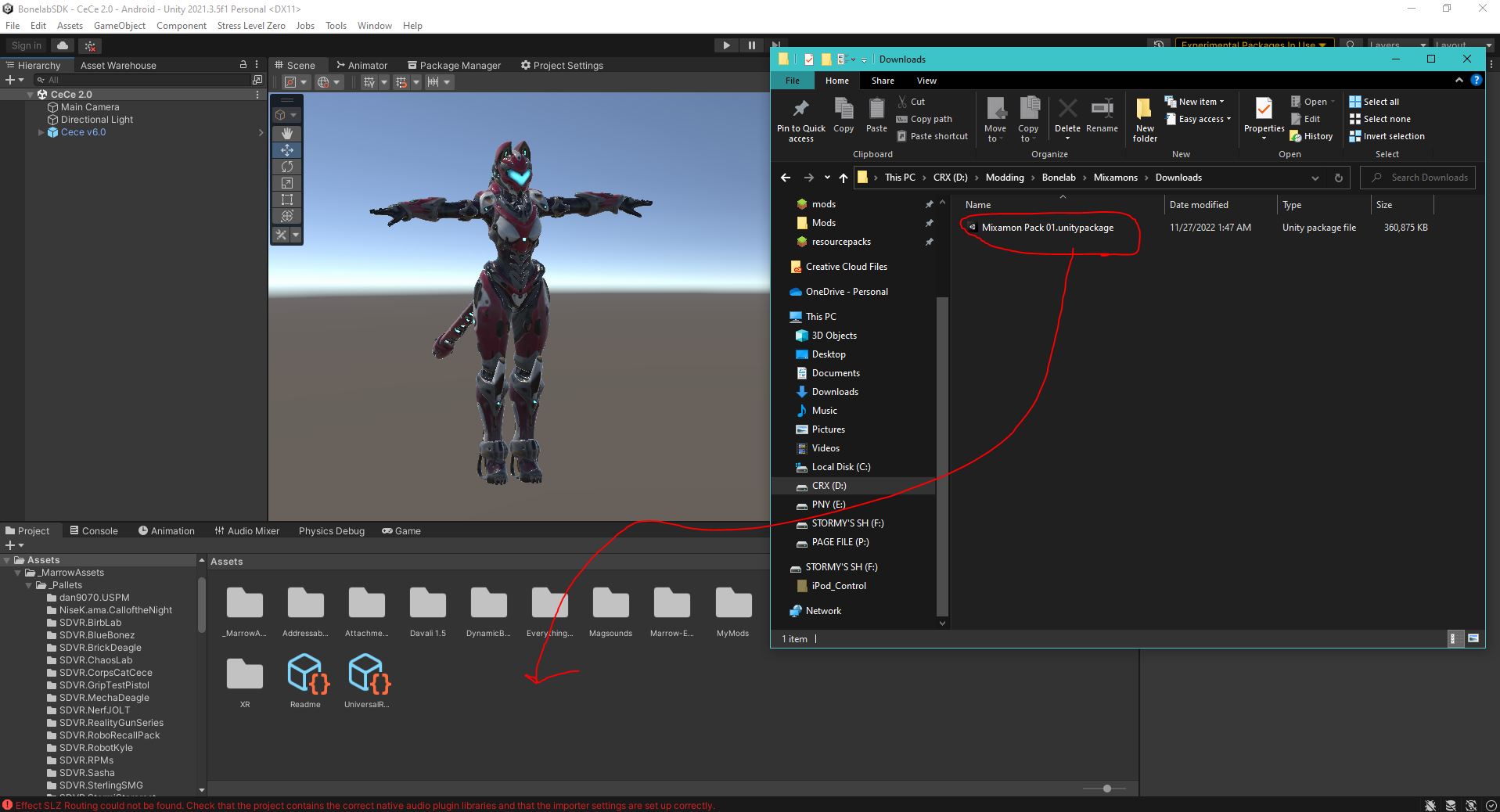Open the Share tab in Explorer

click(883, 81)
